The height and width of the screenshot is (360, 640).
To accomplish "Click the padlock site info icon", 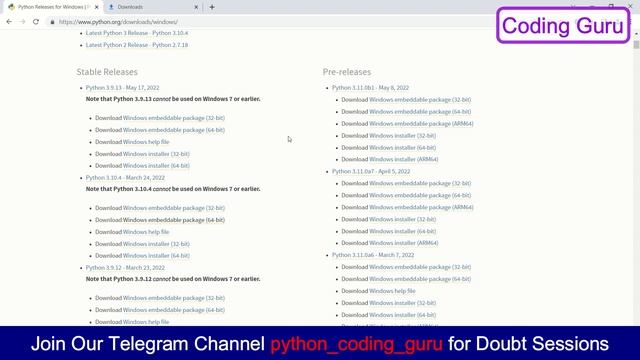I will (52, 22).
